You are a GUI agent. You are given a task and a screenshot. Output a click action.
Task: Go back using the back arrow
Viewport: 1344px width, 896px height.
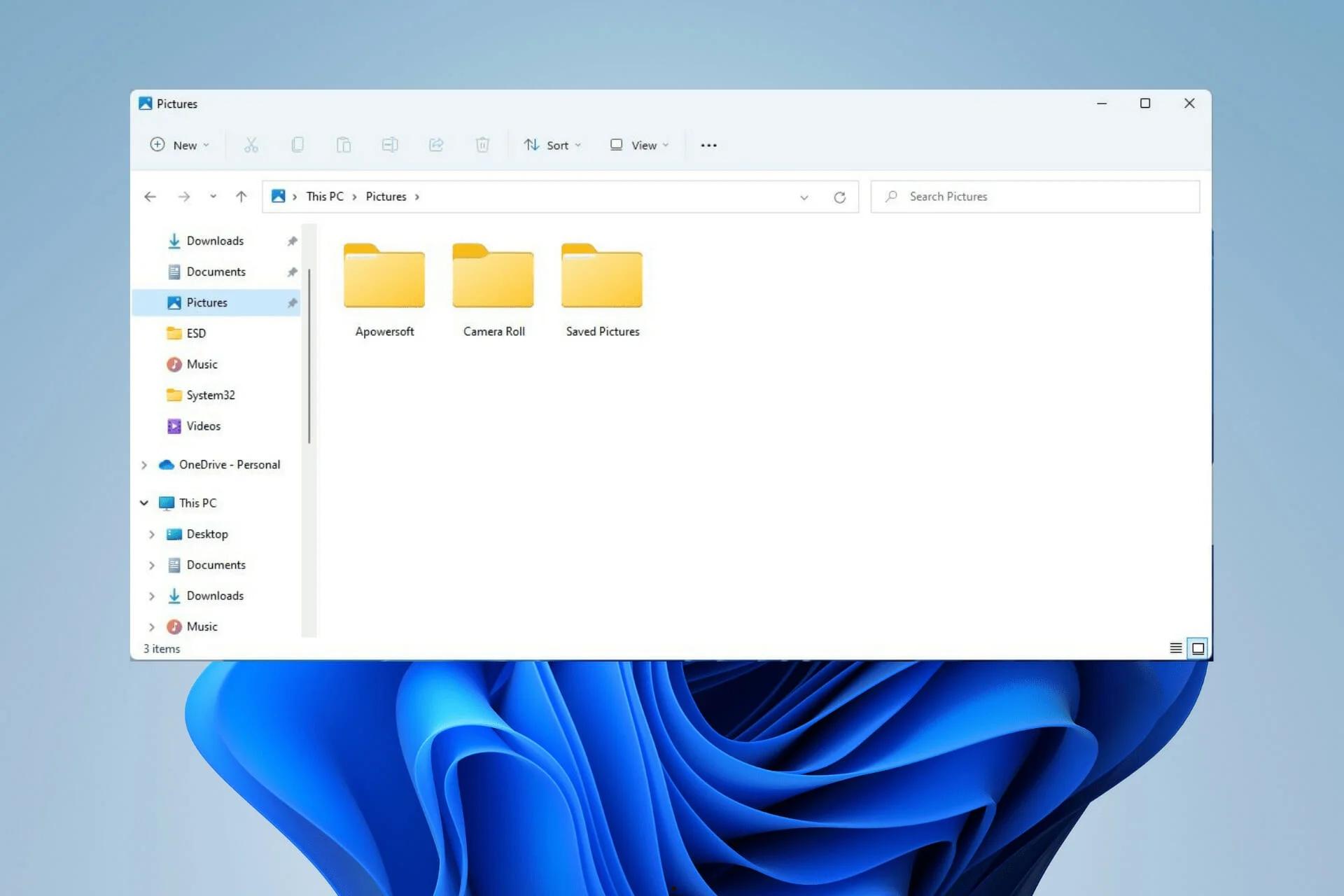tap(150, 197)
